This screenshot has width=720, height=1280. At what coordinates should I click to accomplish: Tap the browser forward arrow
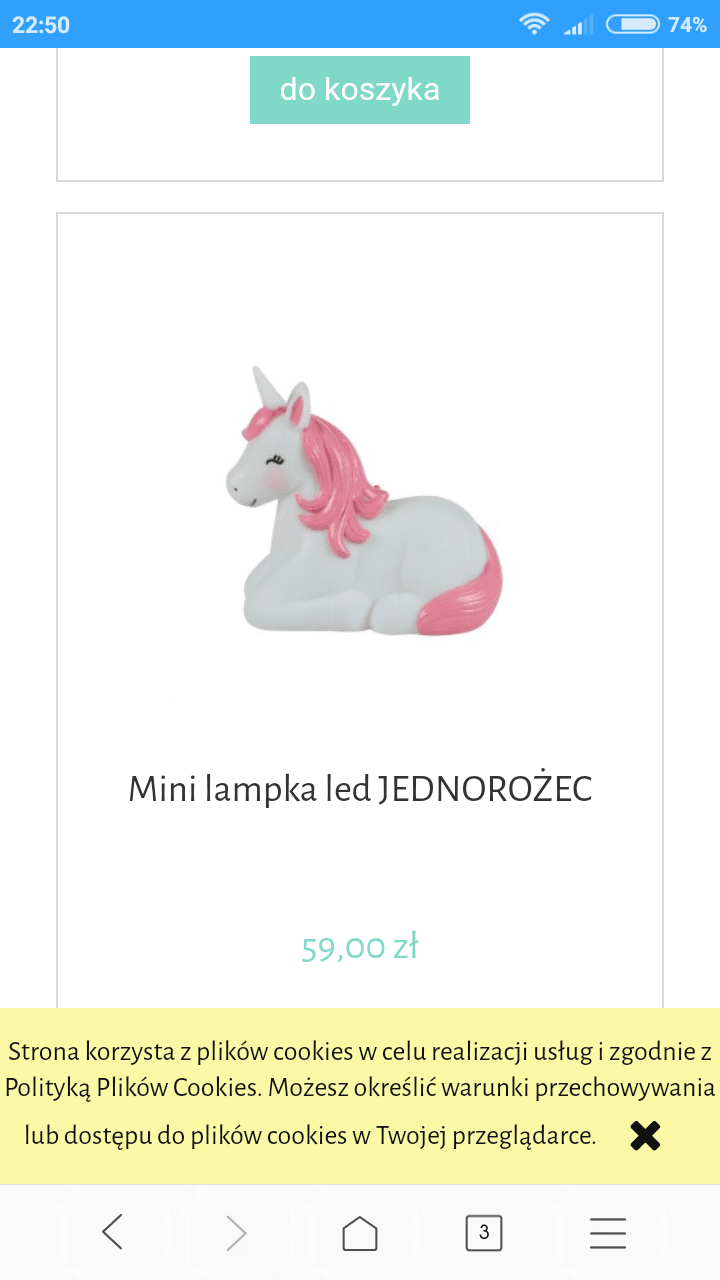[x=236, y=1233]
